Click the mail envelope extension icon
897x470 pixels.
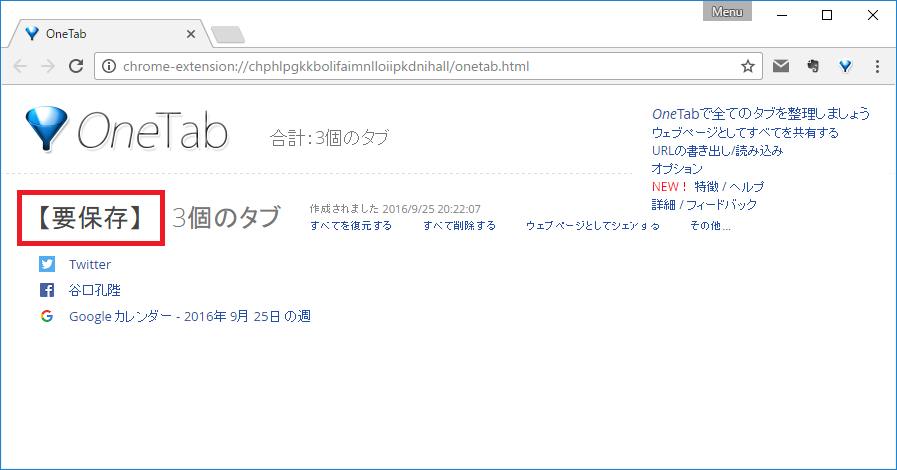(x=781, y=67)
